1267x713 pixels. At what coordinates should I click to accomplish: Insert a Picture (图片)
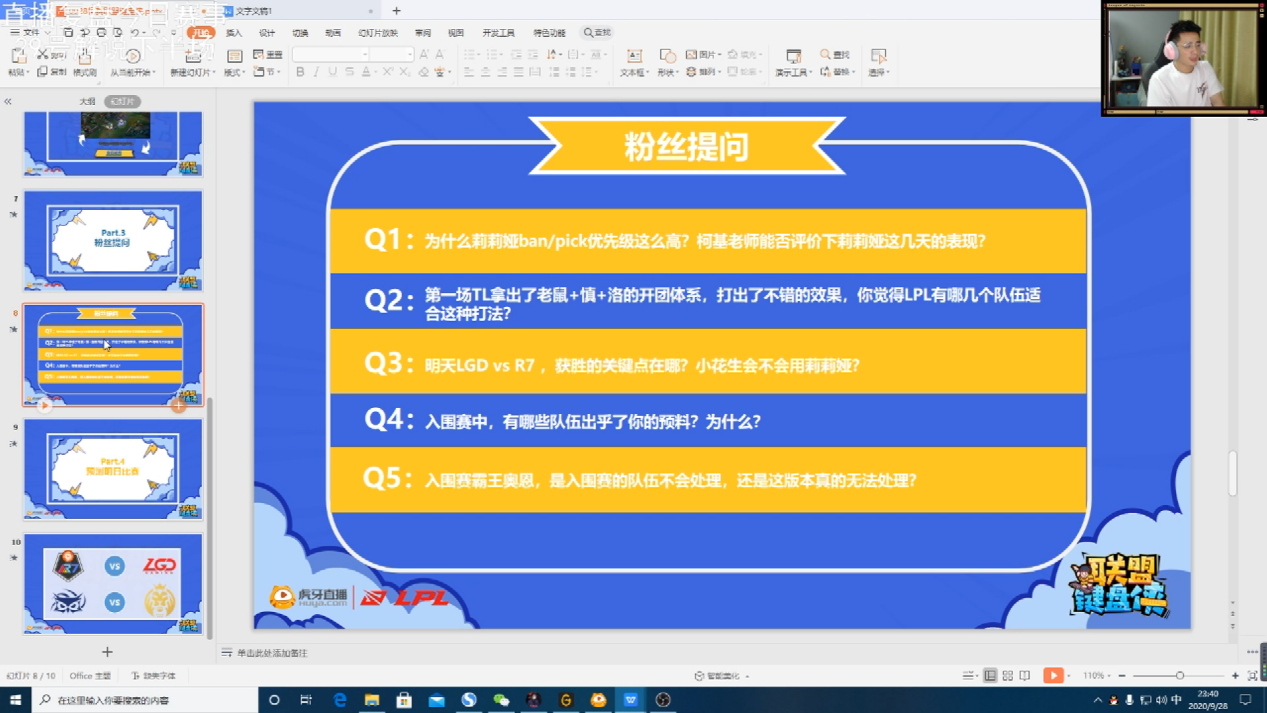coord(702,54)
